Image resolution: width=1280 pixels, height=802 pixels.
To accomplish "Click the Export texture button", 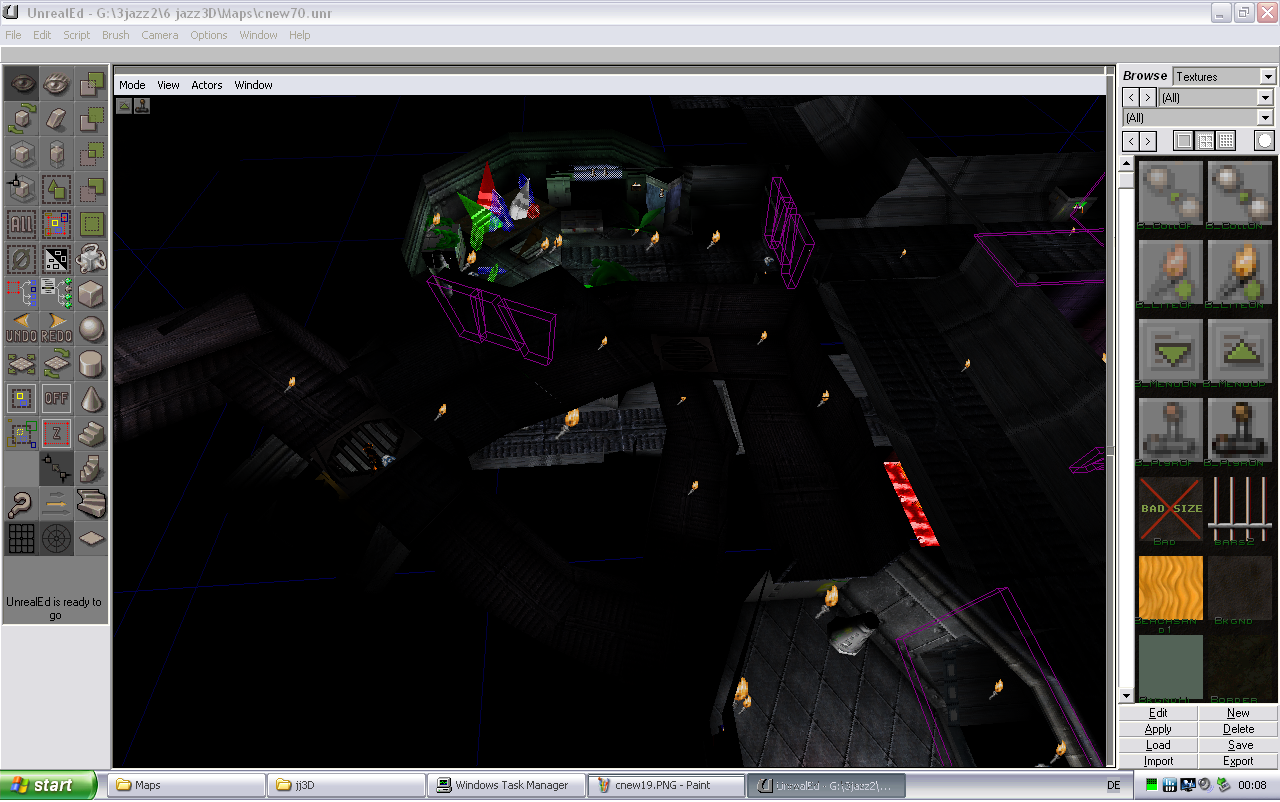I will click(1238, 761).
